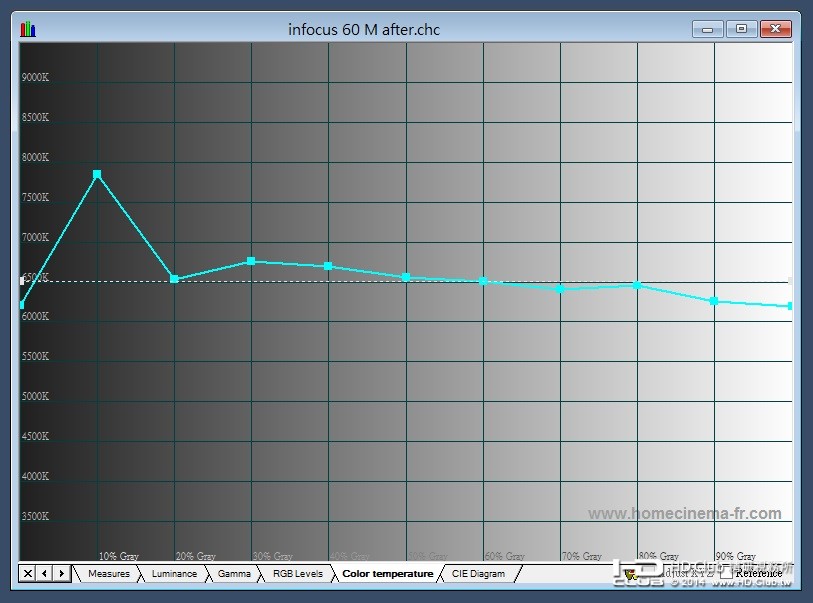Open the CIE Diagram tab
Viewport: 813px width, 603px height.
coord(478,573)
